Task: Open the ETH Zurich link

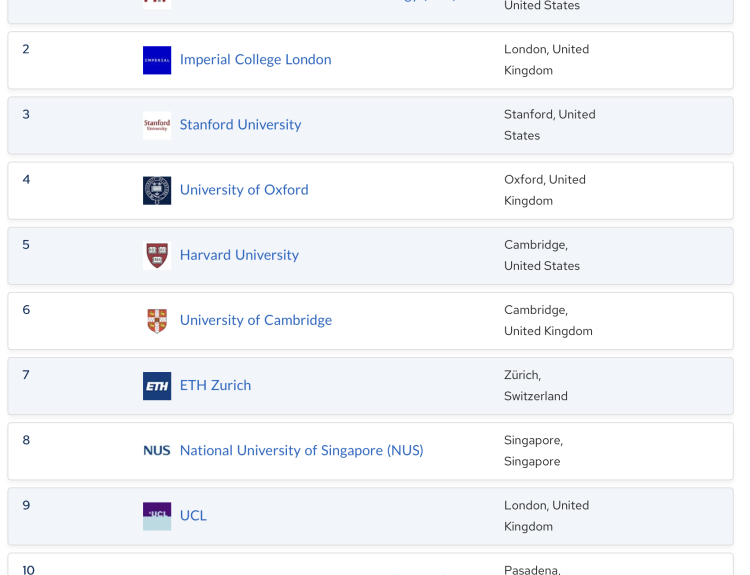Action: (x=215, y=386)
